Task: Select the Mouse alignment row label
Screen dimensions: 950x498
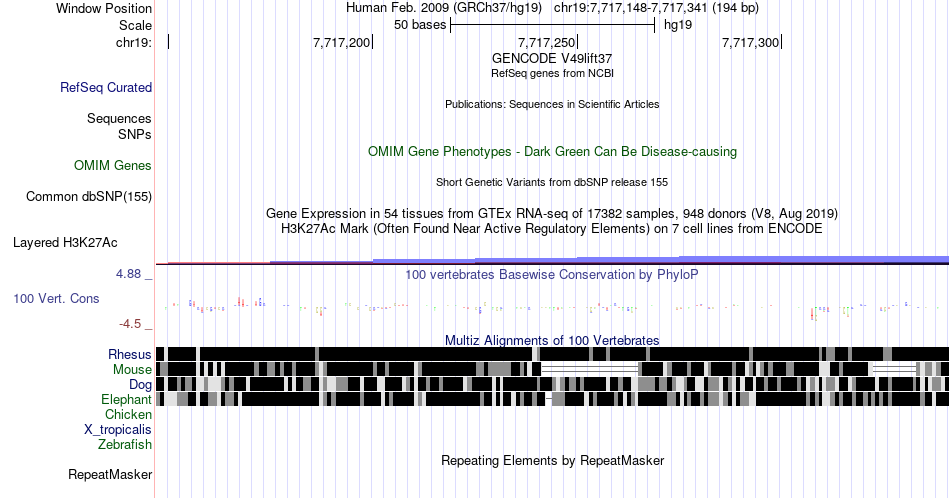Action: 132,369
